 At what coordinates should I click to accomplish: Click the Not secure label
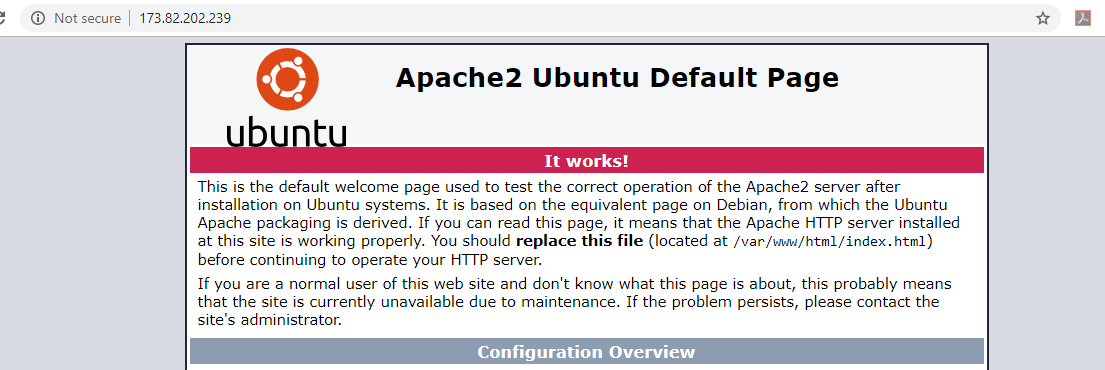pos(87,18)
